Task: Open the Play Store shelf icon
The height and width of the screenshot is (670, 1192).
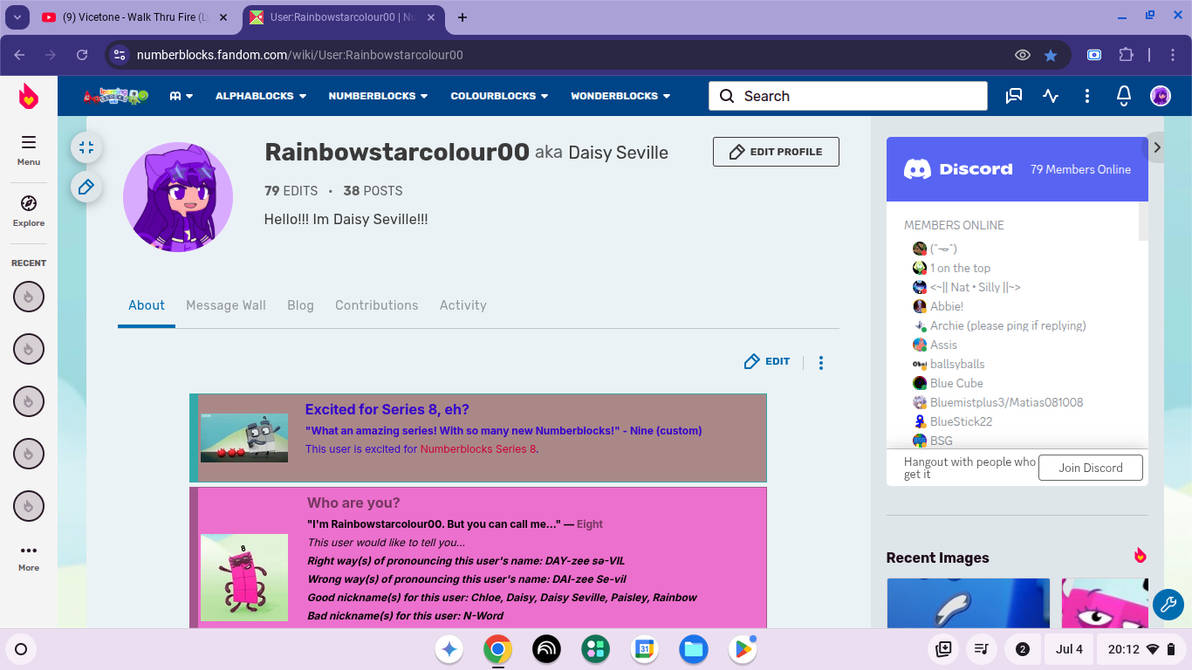Action: click(743, 649)
